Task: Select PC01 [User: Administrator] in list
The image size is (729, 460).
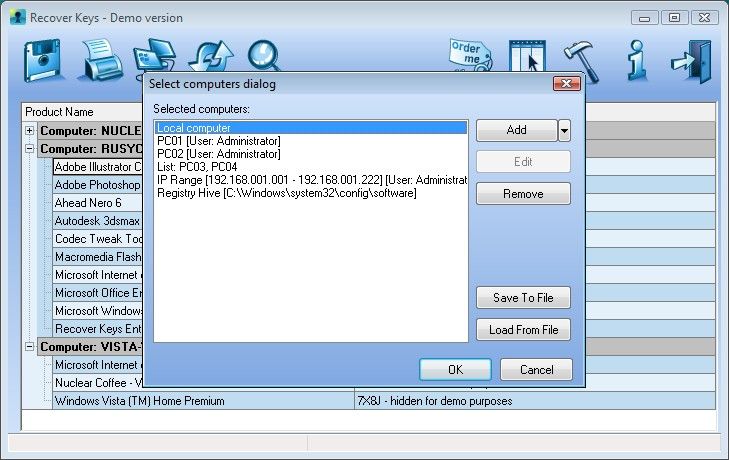Action: pyautogui.click(x=219, y=141)
